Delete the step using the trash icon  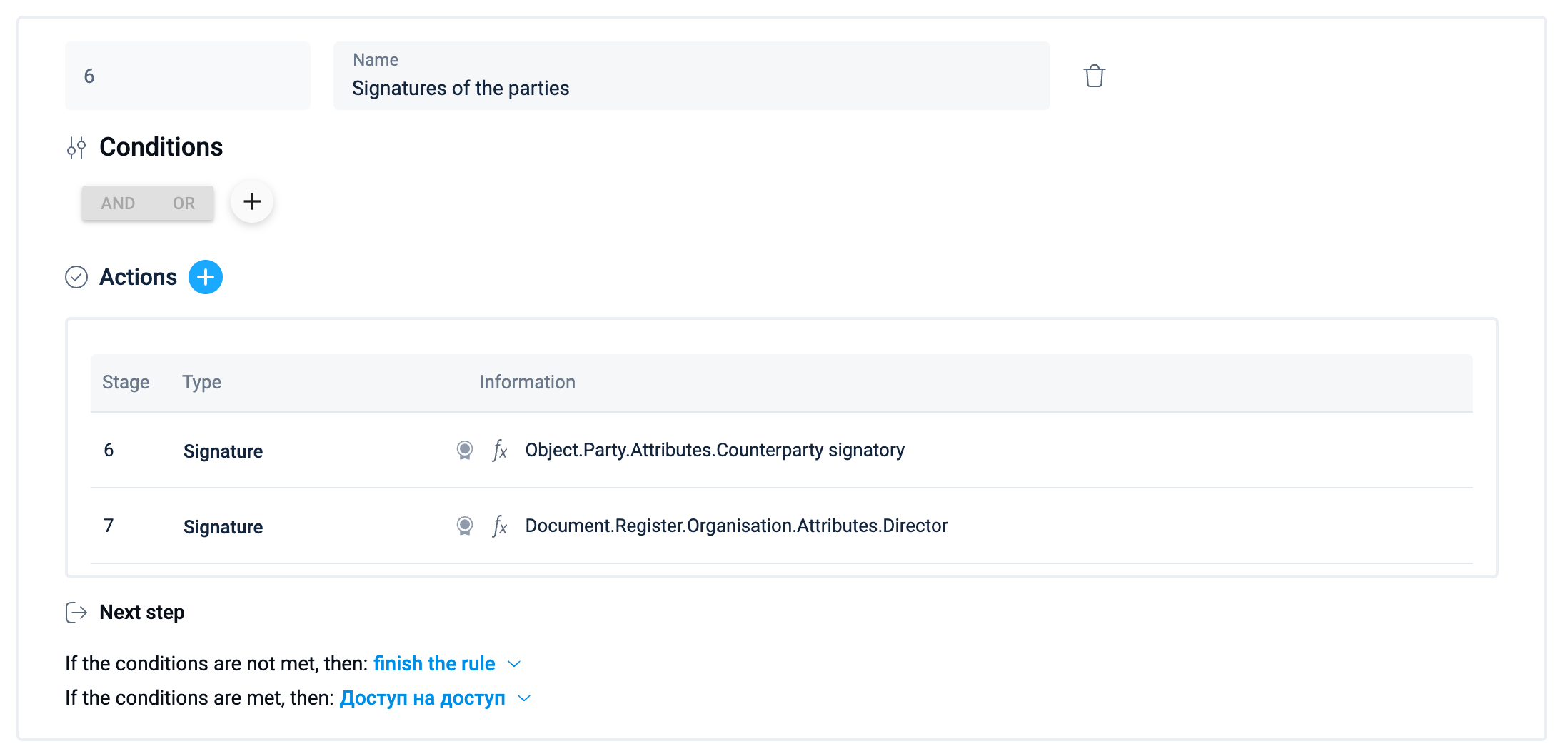(1094, 76)
